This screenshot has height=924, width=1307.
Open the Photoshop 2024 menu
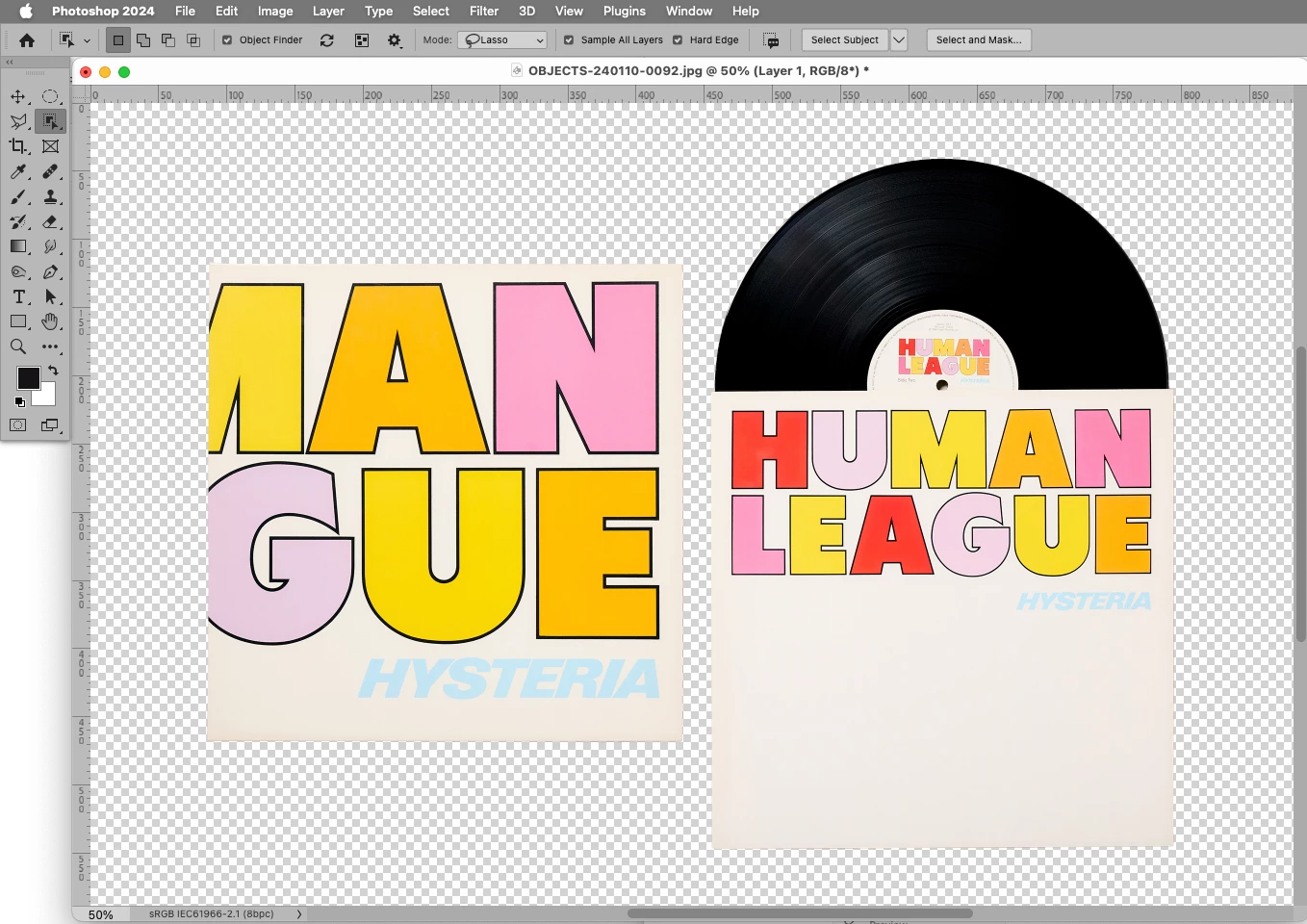pos(103,11)
